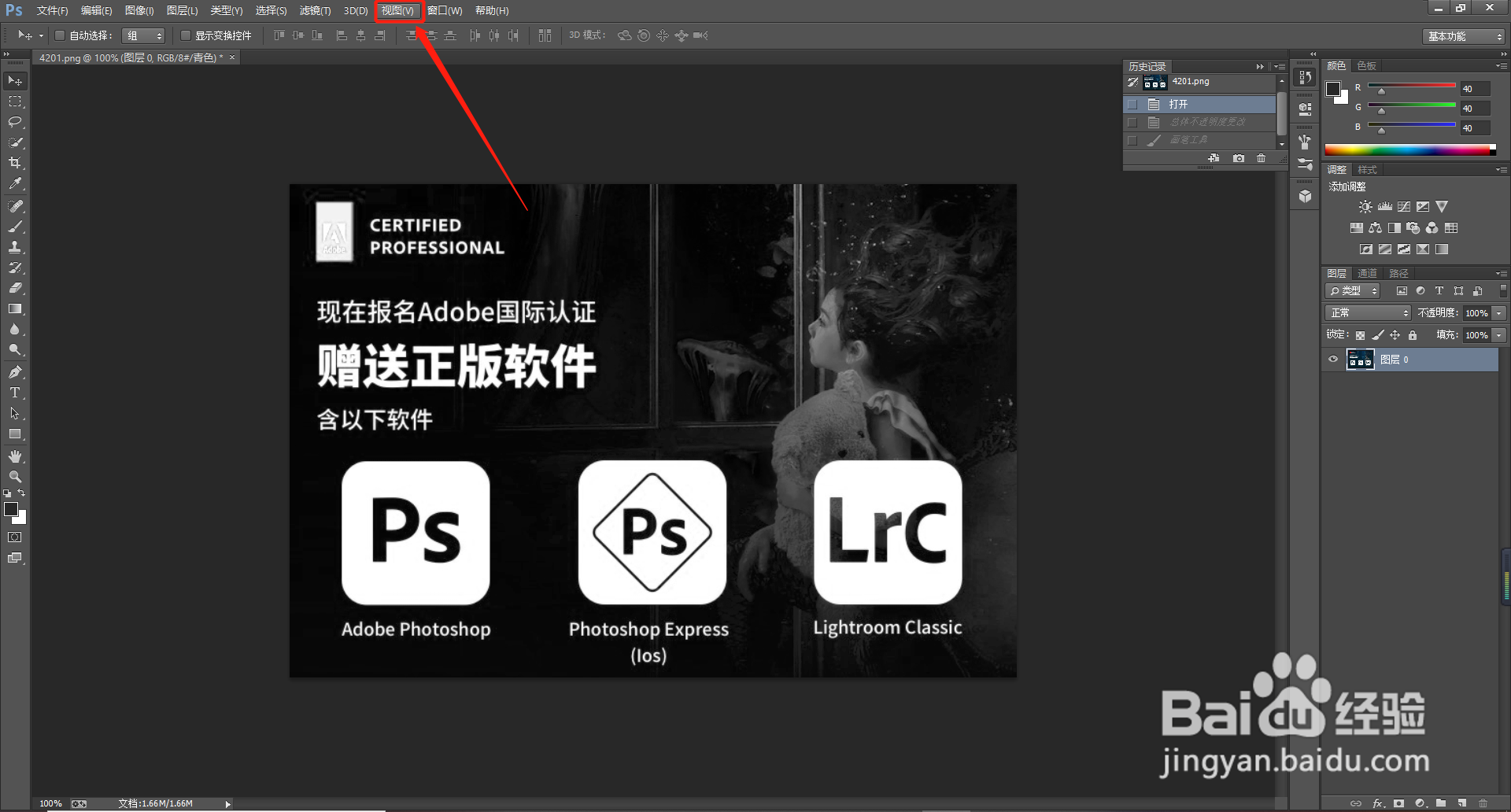
Task: Open the History panel flyout menu
Action: (x=1280, y=67)
